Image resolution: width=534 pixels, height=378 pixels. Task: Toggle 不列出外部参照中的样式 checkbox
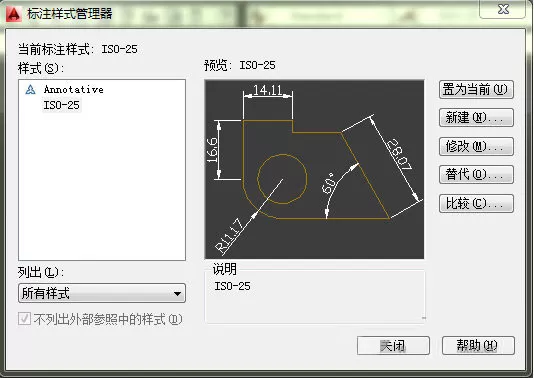click(24, 319)
